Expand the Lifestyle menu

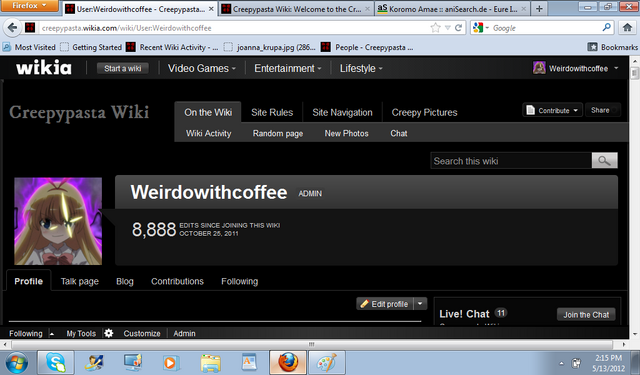pos(361,68)
